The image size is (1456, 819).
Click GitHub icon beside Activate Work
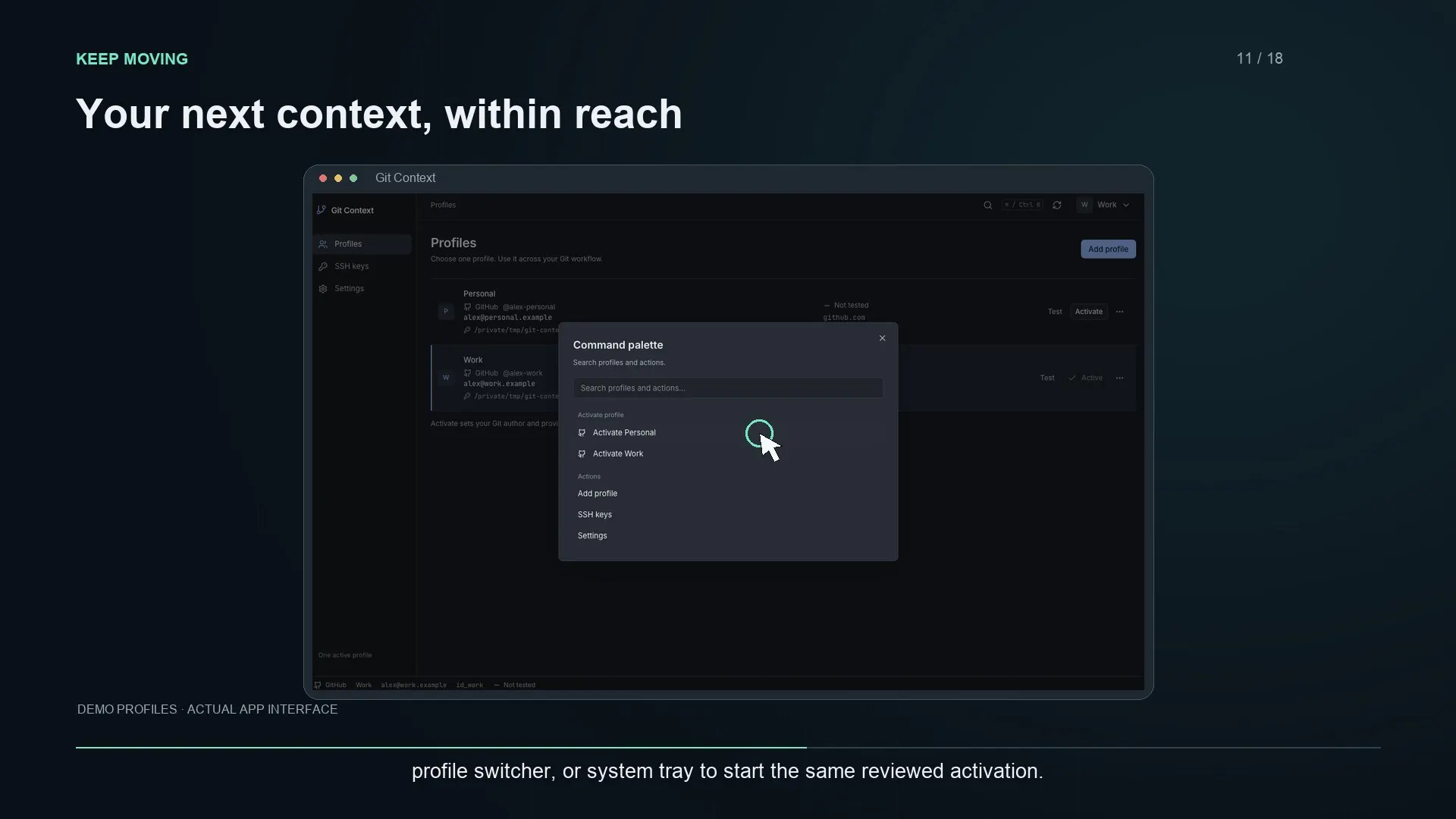(x=582, y=454)
